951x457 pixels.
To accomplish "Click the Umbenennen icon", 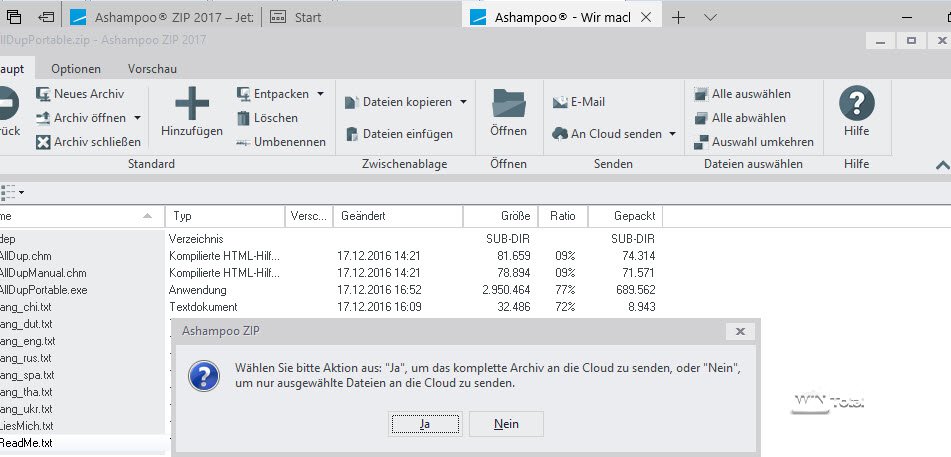I will click(x=244, y=142).
